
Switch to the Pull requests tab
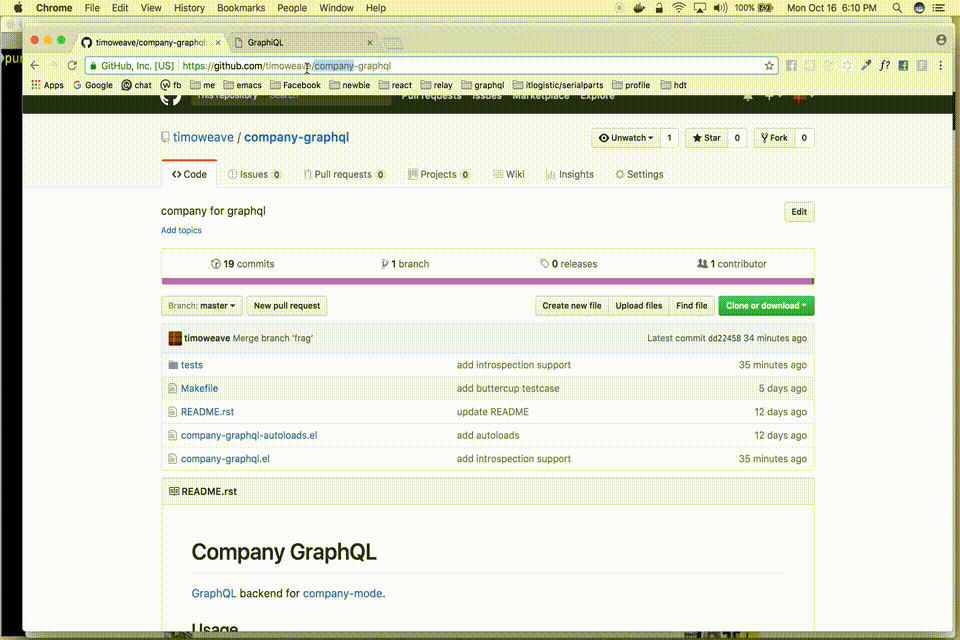coord(344,175)
